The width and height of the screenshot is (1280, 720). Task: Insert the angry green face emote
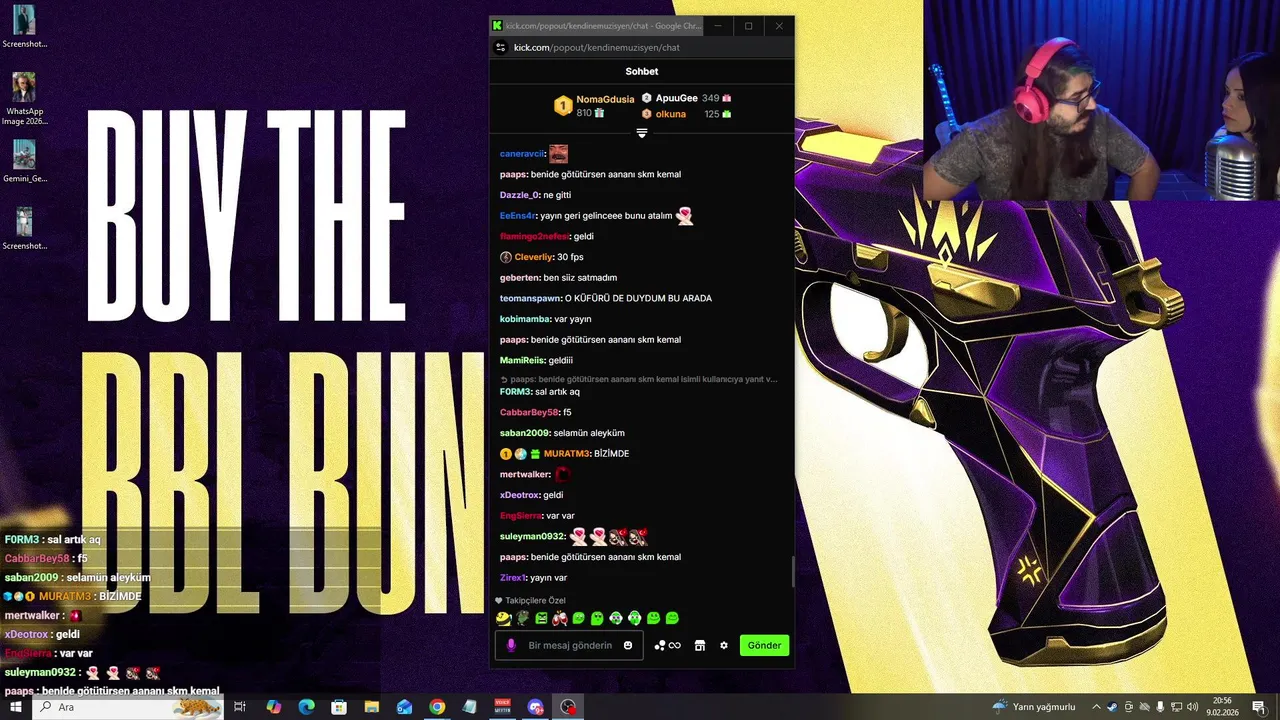coord(541,618)
